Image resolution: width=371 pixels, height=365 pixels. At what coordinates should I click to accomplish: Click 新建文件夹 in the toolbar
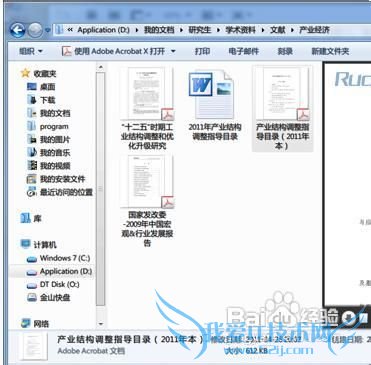[x=330, y=51]
